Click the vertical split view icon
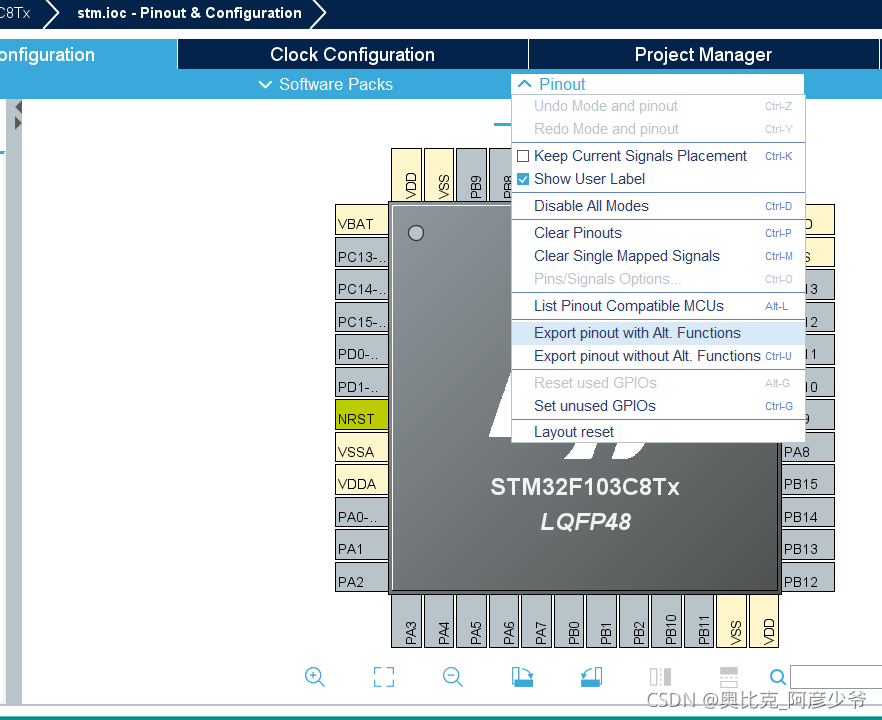Image resolution: width=882 pixels, height=720 pixels. coord(660,677)
